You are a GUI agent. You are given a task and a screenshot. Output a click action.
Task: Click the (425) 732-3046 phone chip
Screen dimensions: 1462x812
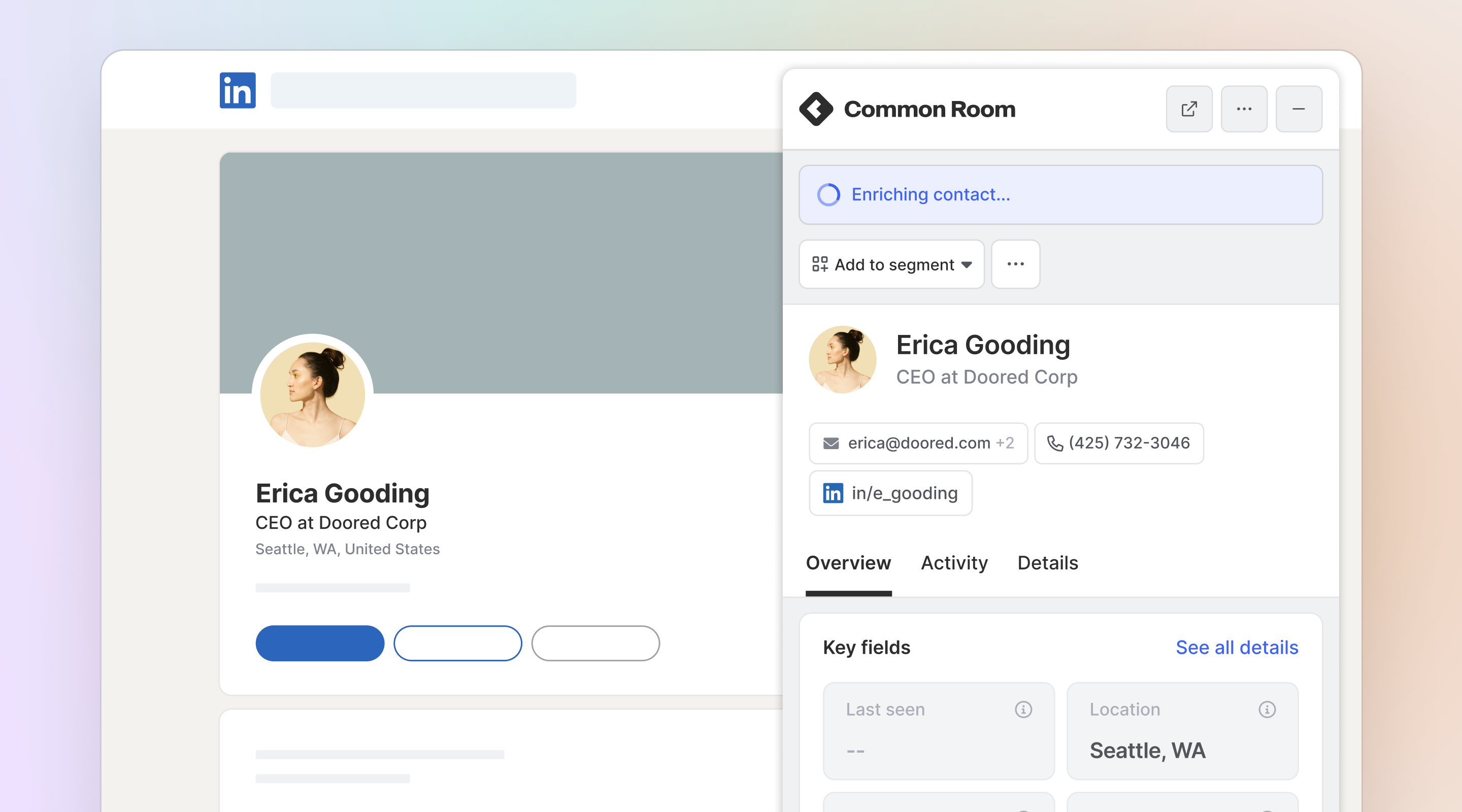[x=1118, y=443]
